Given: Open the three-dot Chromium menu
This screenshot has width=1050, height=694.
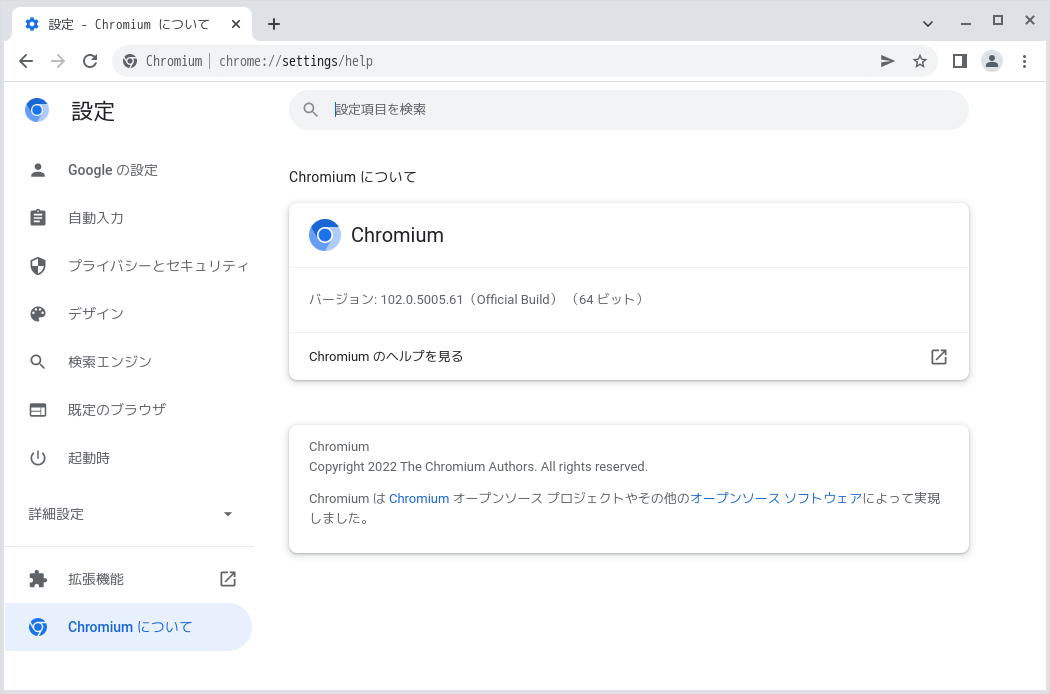Looking at the screenshot, I should tap(1025, 61).
